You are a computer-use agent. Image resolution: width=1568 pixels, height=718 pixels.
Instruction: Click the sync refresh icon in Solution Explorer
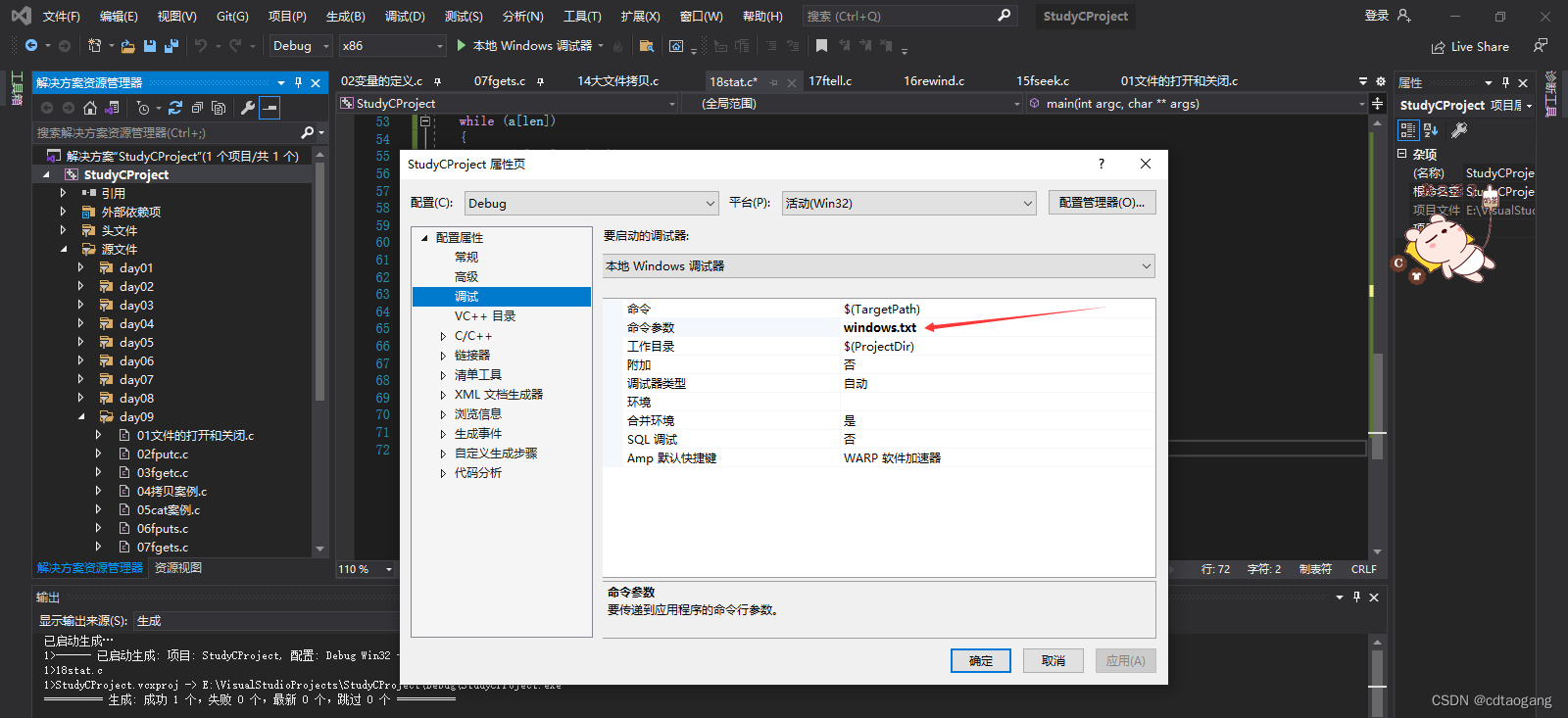(x=175, y=108)
